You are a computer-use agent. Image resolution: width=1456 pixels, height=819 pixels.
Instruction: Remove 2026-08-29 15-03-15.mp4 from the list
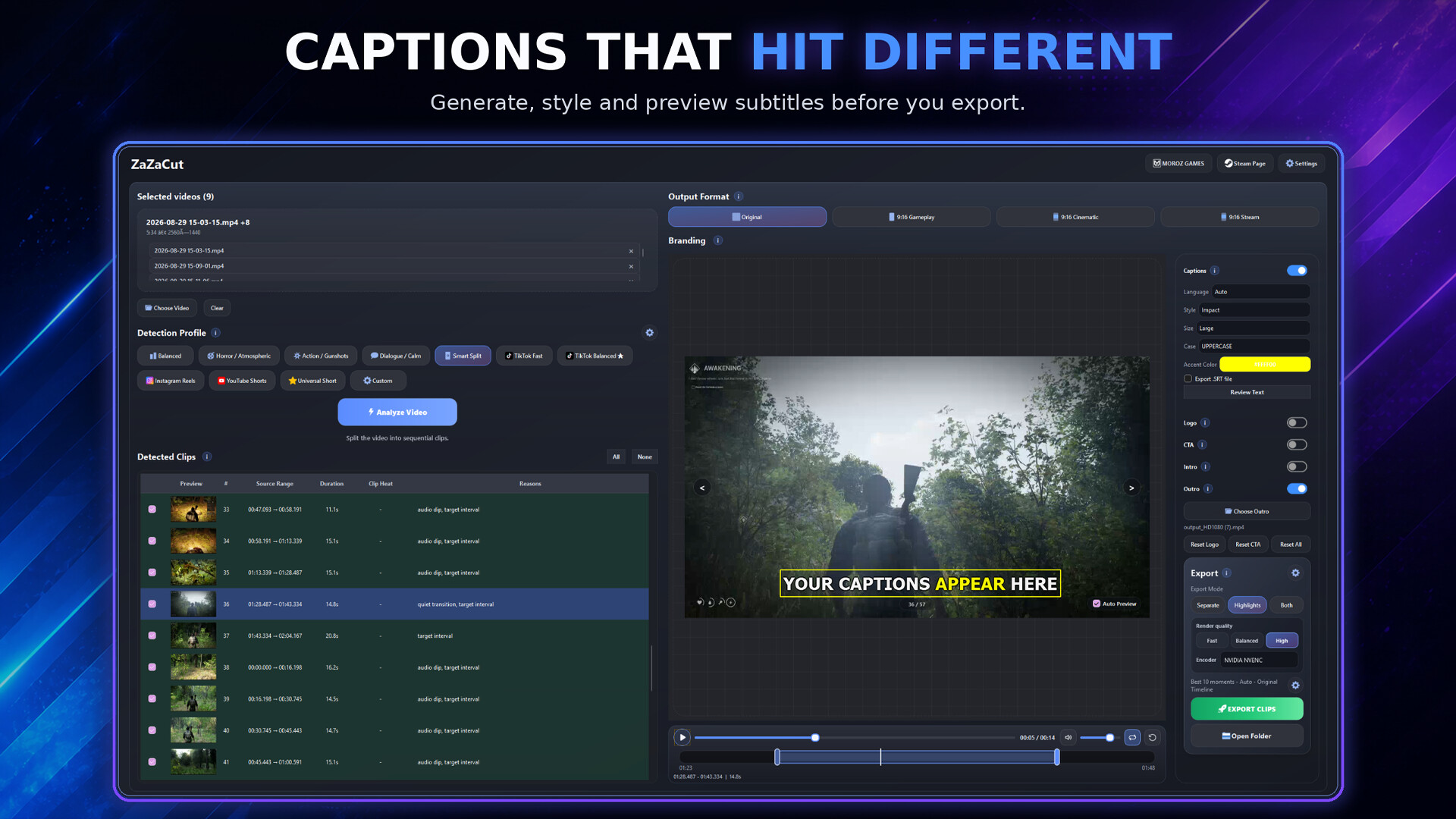coord(631,251)
